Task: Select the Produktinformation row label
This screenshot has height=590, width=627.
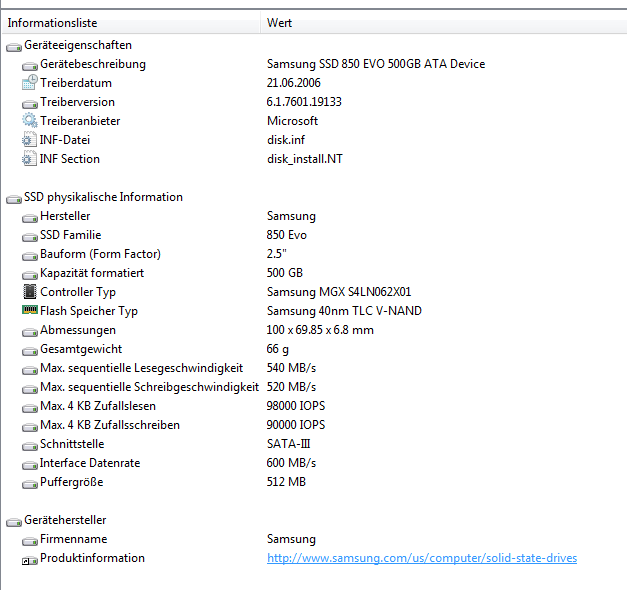Action: click(92, 558)
